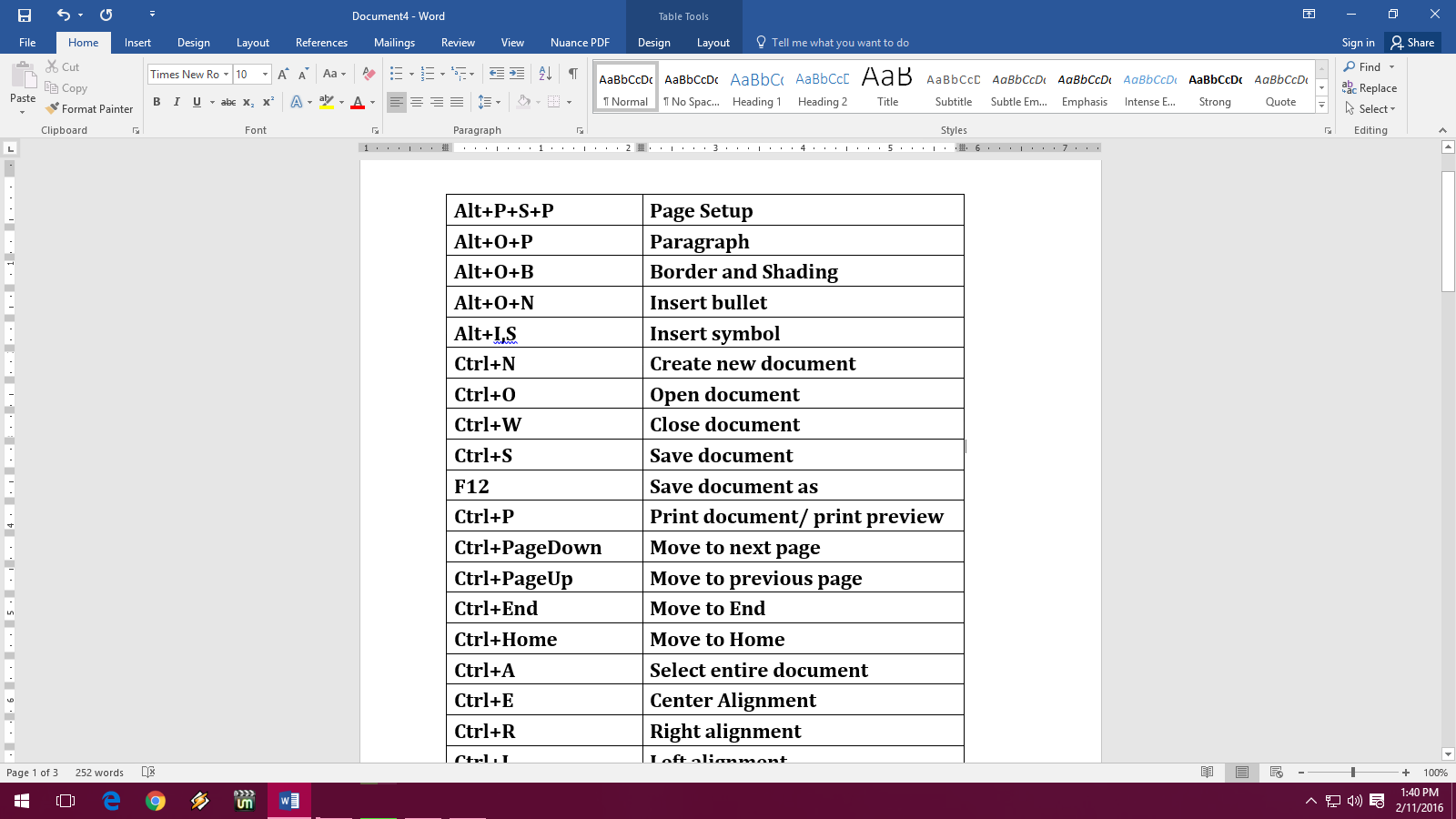Viewport: 1456px width, 819px height.
Task: Toggle underline formatting
Action: [195, 103]
